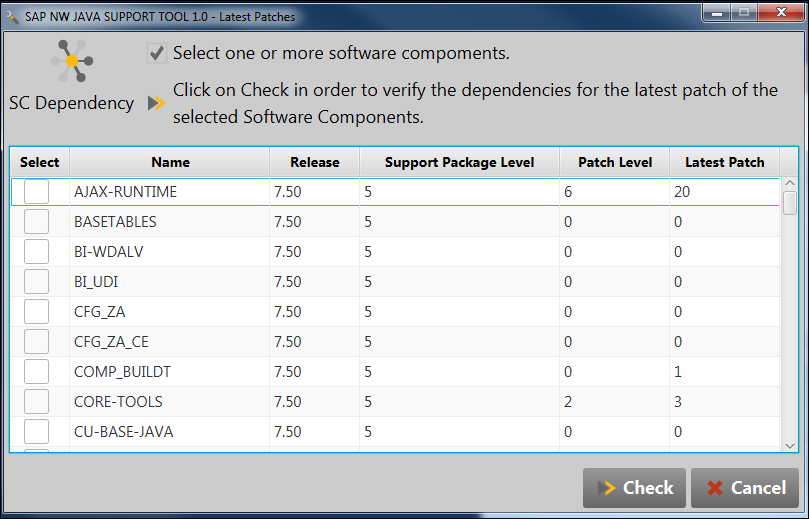The width and height of the screenshot is (809, 519).
Task: Click the Cancel button
Action: point(745,488)
